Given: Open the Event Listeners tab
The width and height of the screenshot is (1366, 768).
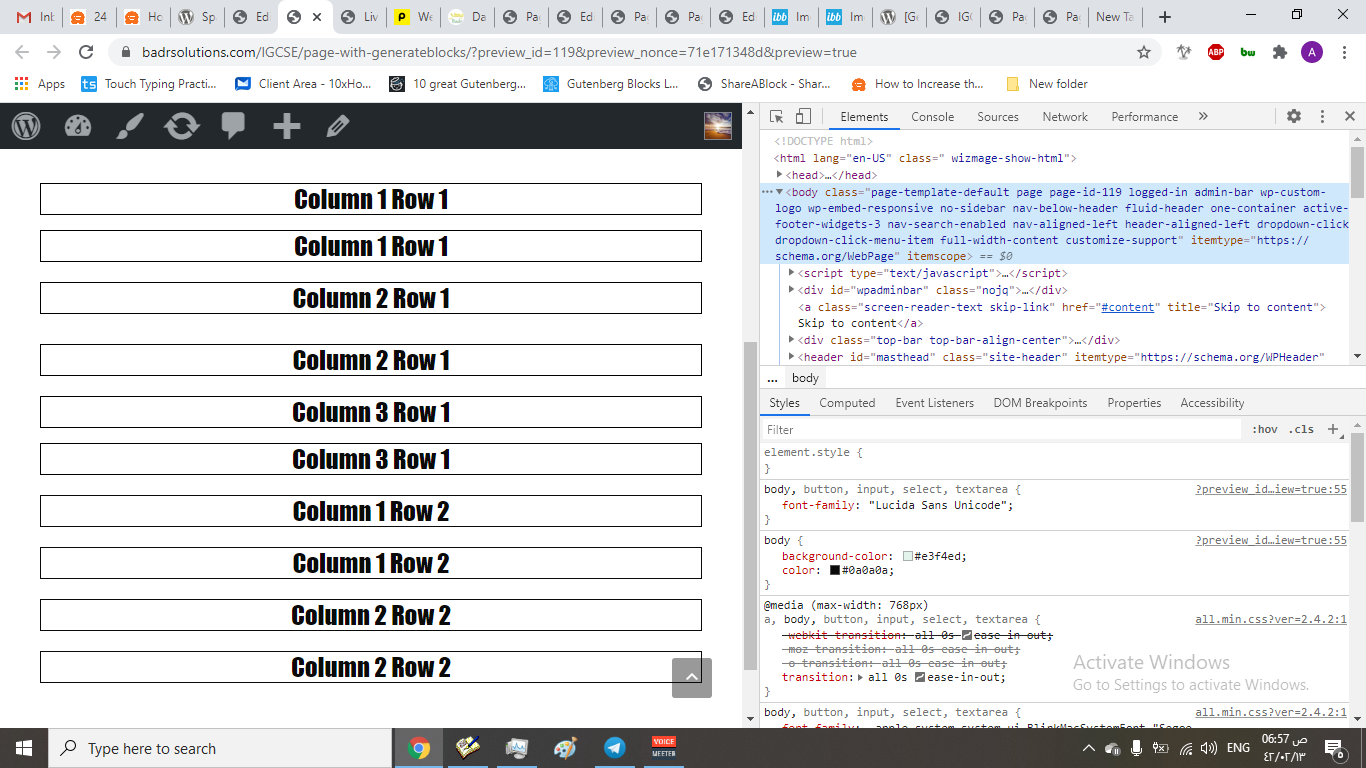Looking at the screenshot, I should click(x=934, y=403).
